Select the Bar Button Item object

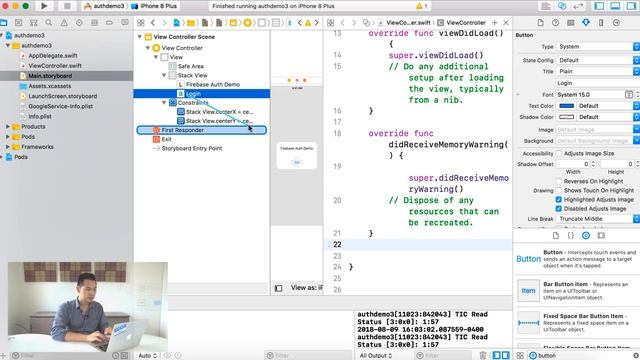coord(576,291)
